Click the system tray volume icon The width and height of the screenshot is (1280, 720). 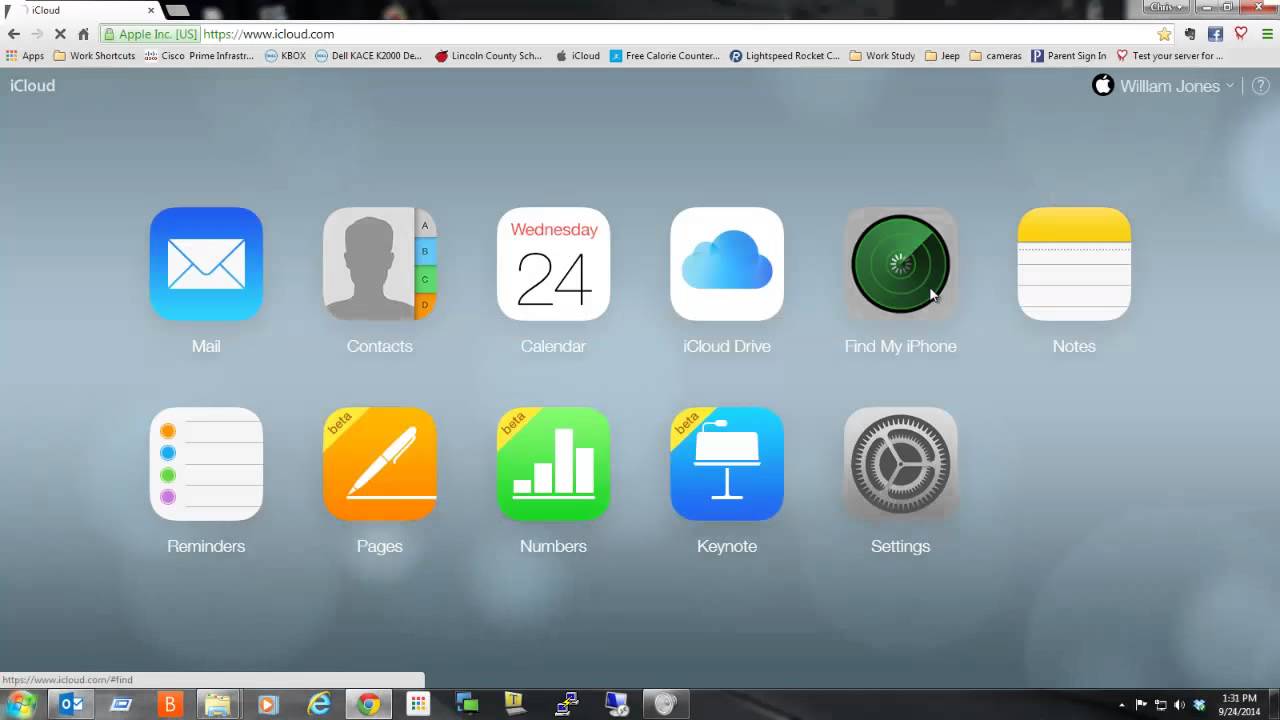click(1180, 705)
